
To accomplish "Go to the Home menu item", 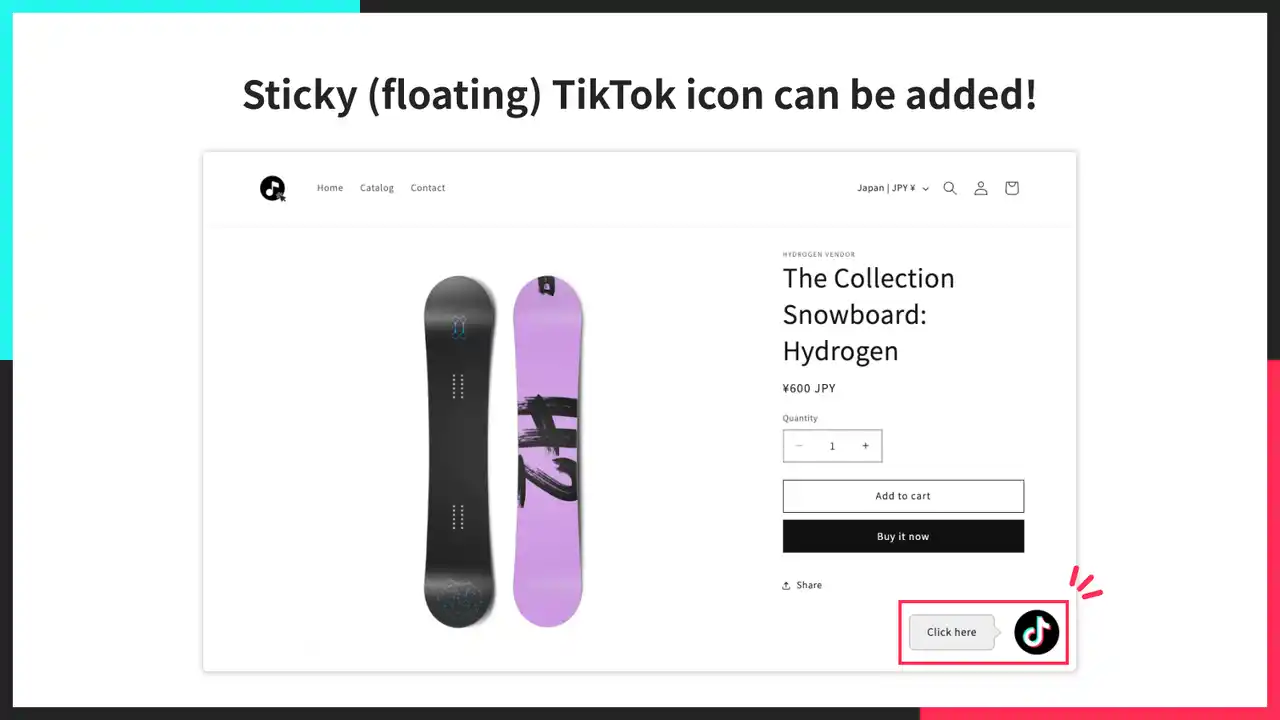I will [330, 188].
